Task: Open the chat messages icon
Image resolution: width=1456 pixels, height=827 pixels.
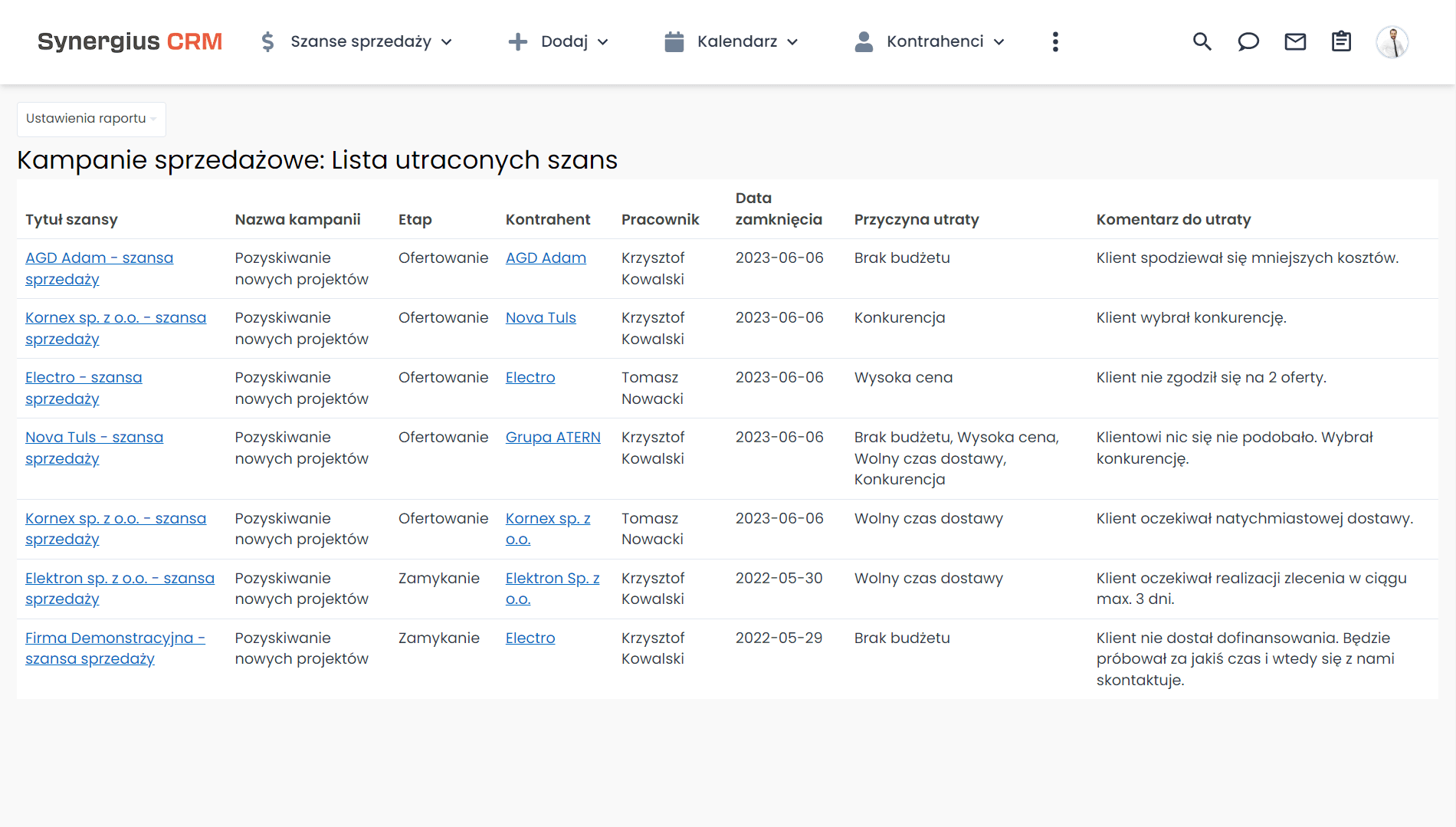Action: click(1248, 42)
